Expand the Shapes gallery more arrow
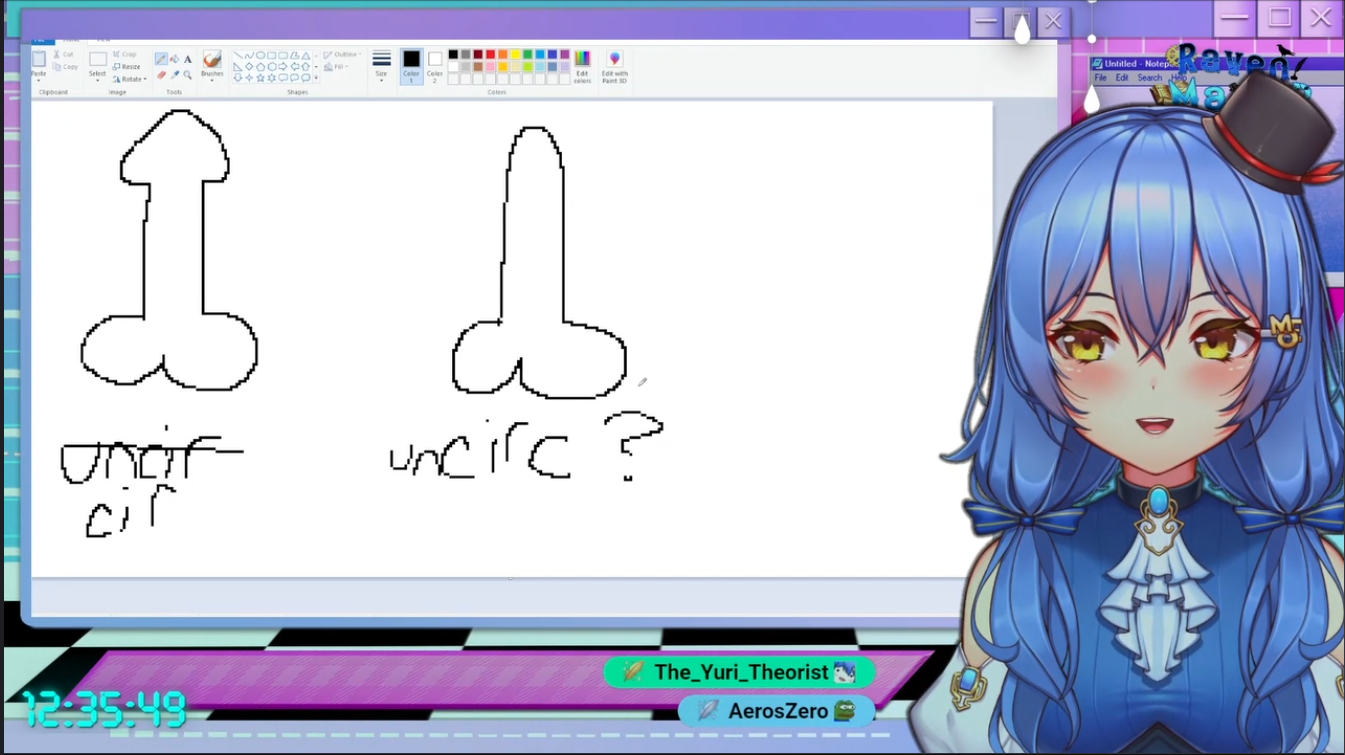The image size is (1345, 755). (x=316, y=78)
